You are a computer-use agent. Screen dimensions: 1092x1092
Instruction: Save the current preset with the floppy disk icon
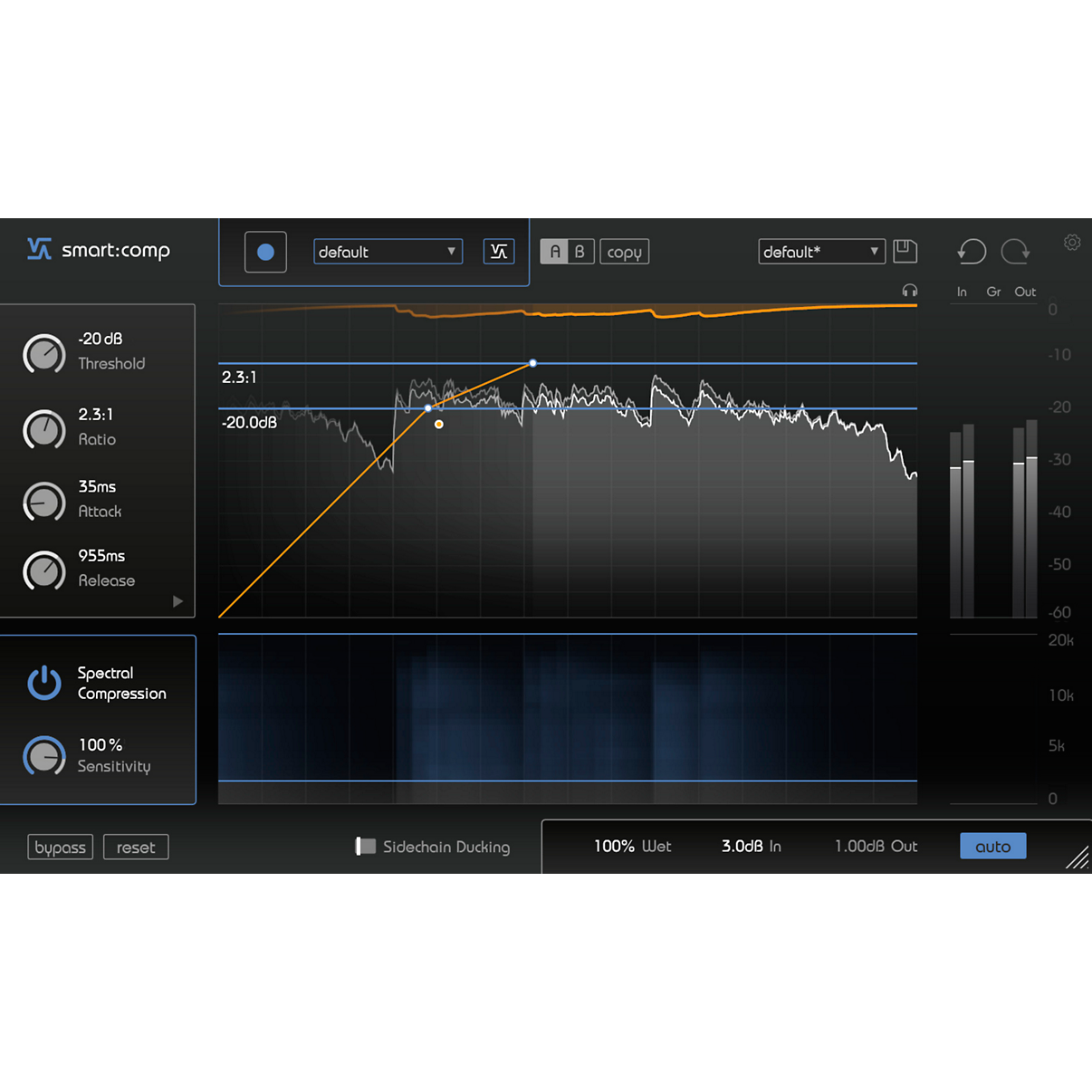click(x=905, y=251)
